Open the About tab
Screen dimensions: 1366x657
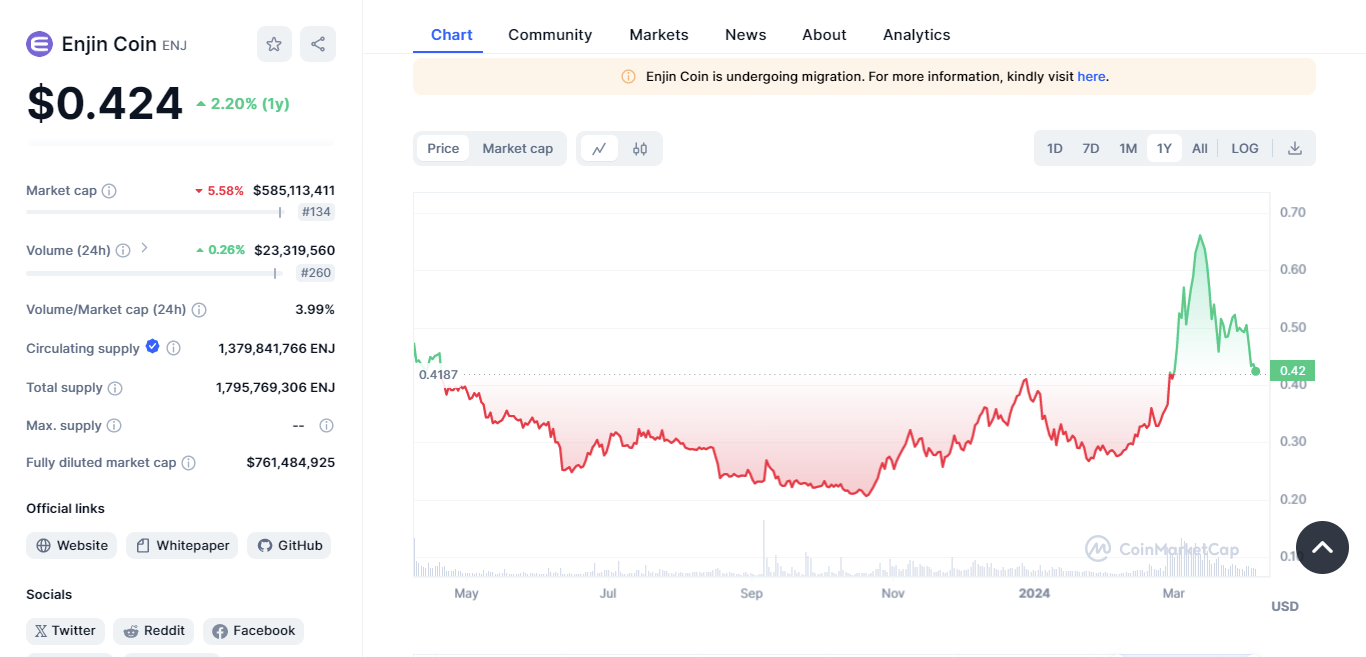pos(824,35)
